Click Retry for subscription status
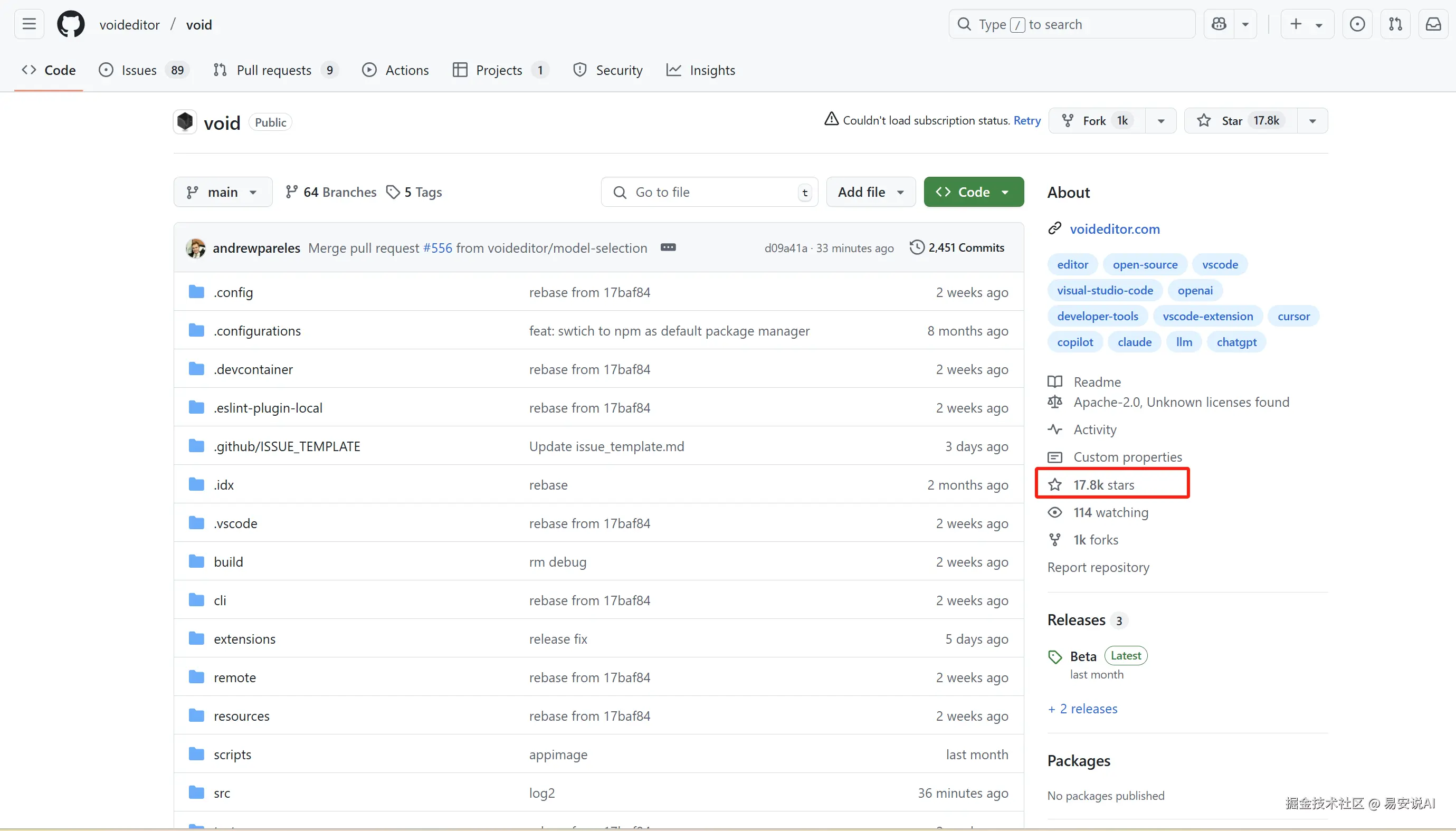 [1027, 120]
